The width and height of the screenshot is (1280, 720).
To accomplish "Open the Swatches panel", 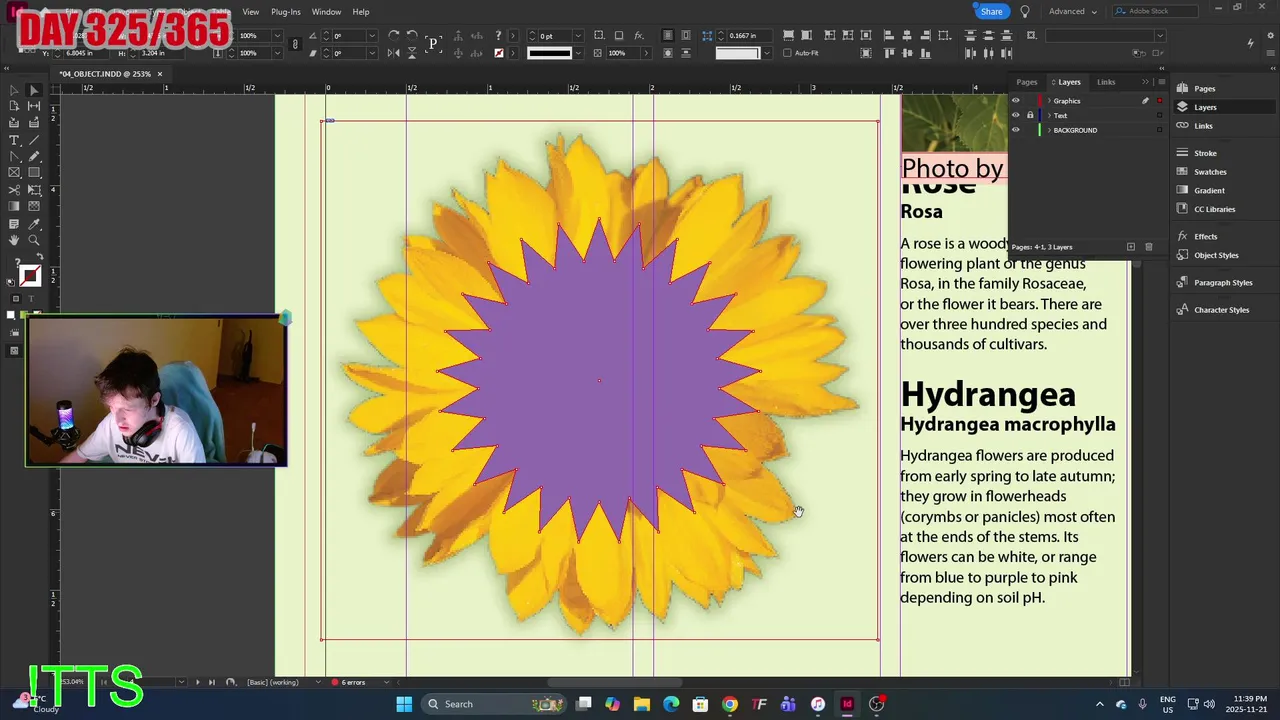I will [1209, 172].
